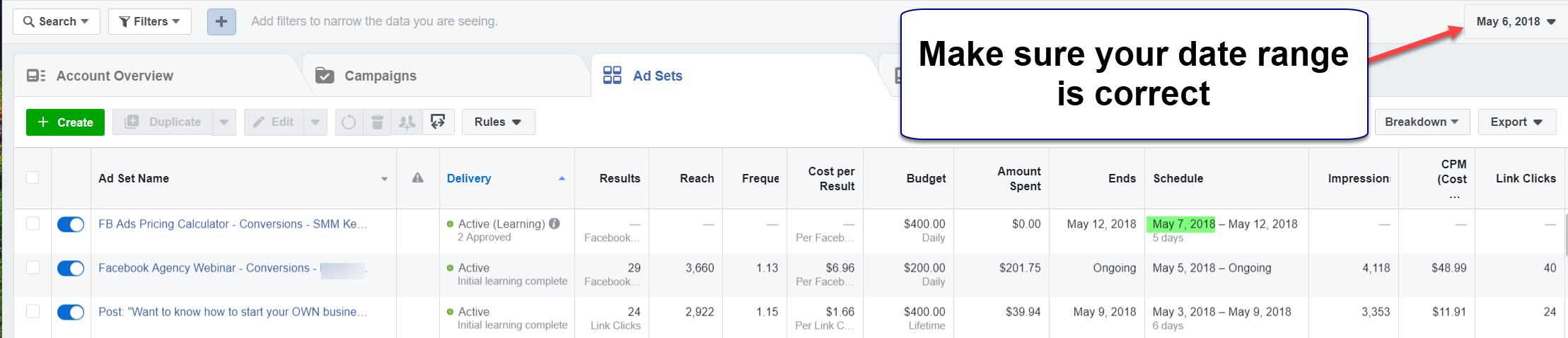1568x338 pixels.
Task: Click the export-import chat icon in toolbar
Action: click(438, 122)
